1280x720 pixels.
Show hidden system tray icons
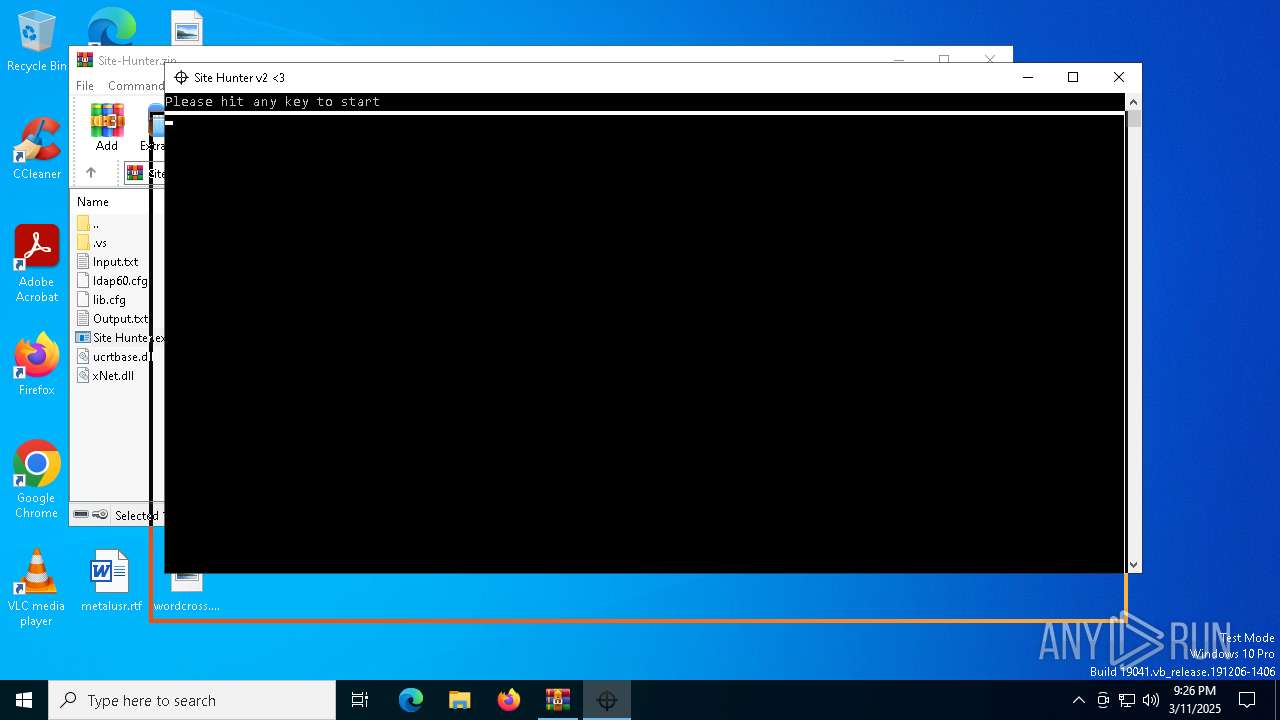coord(1078,700)
